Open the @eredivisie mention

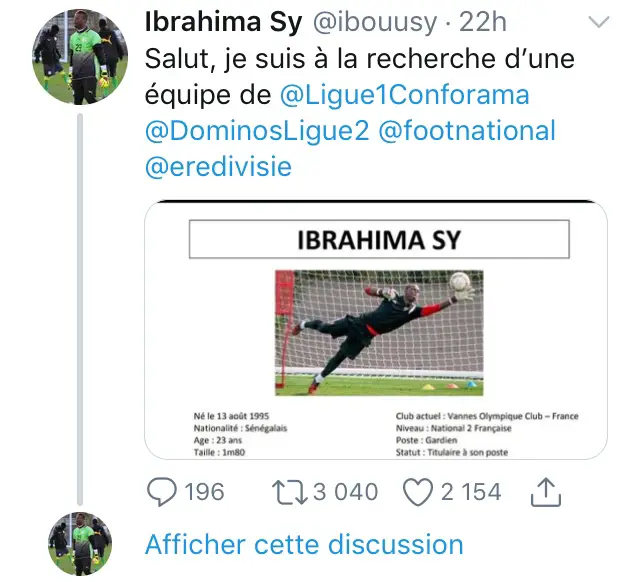point(218,167)
